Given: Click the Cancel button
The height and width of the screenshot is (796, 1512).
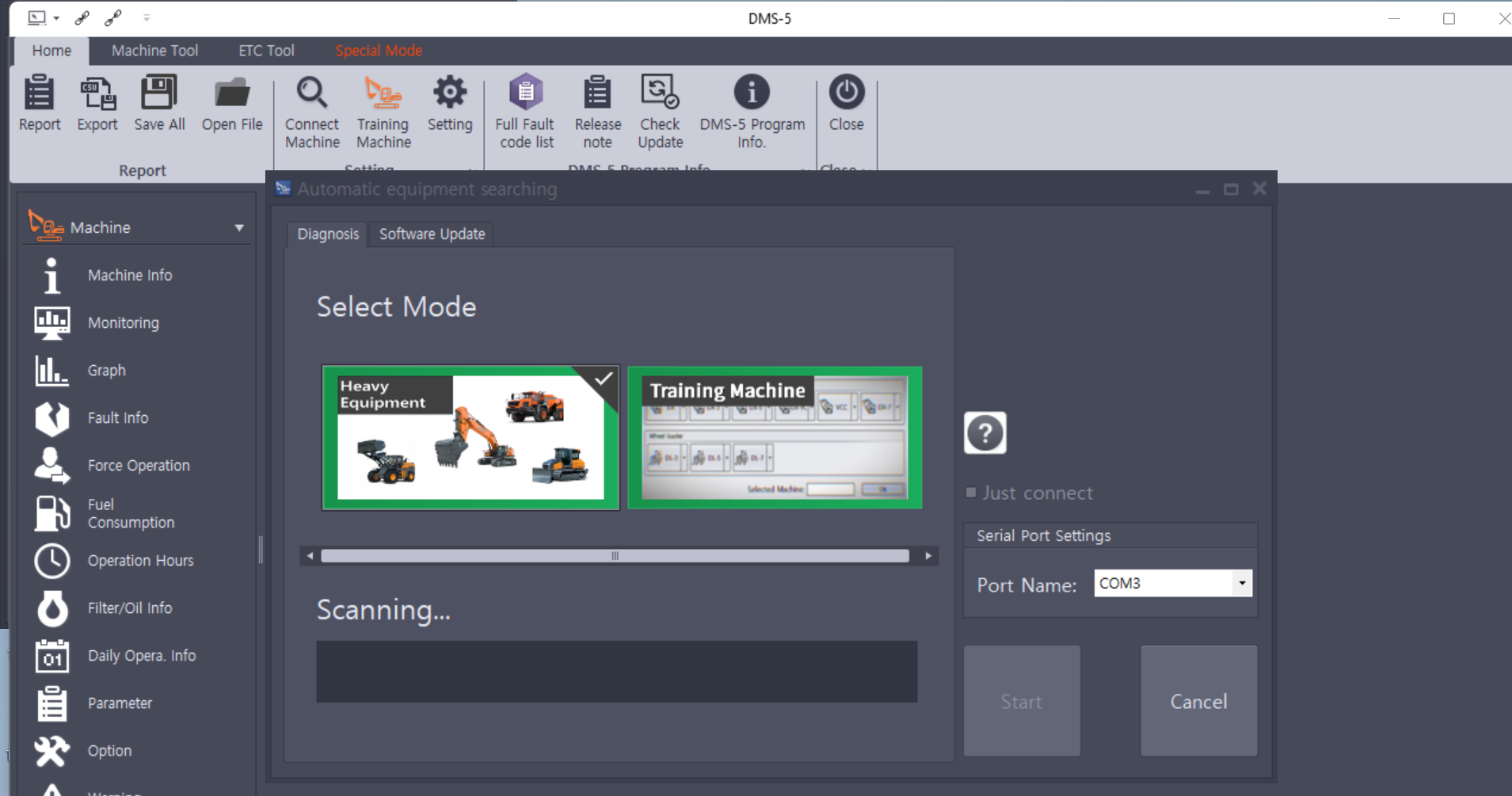Looking at the screenshot, I should 1198,701.
